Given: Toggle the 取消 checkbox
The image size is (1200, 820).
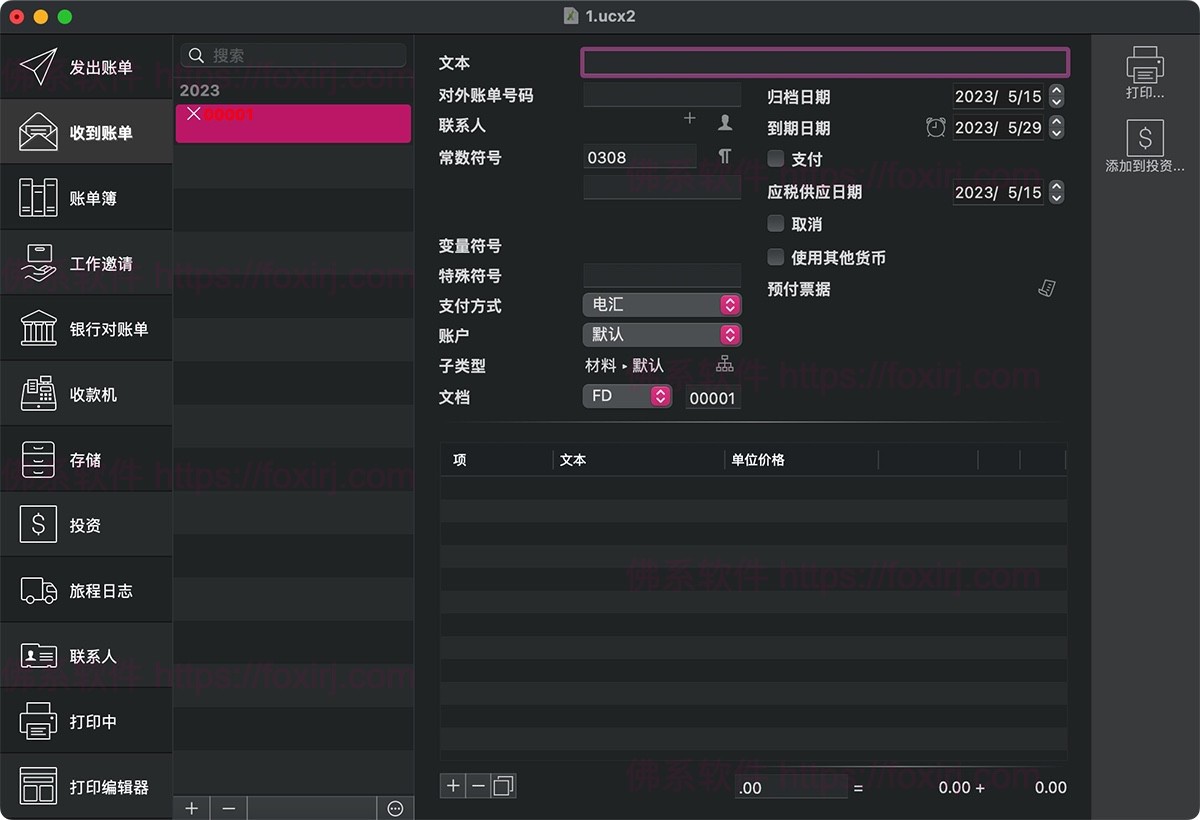Looking at the screenshot, I should click(776, 223).
